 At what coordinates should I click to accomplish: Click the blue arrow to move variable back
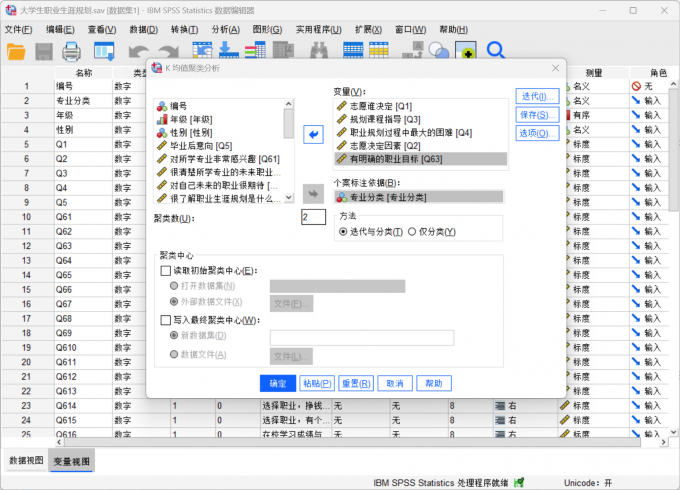point(314,134)
